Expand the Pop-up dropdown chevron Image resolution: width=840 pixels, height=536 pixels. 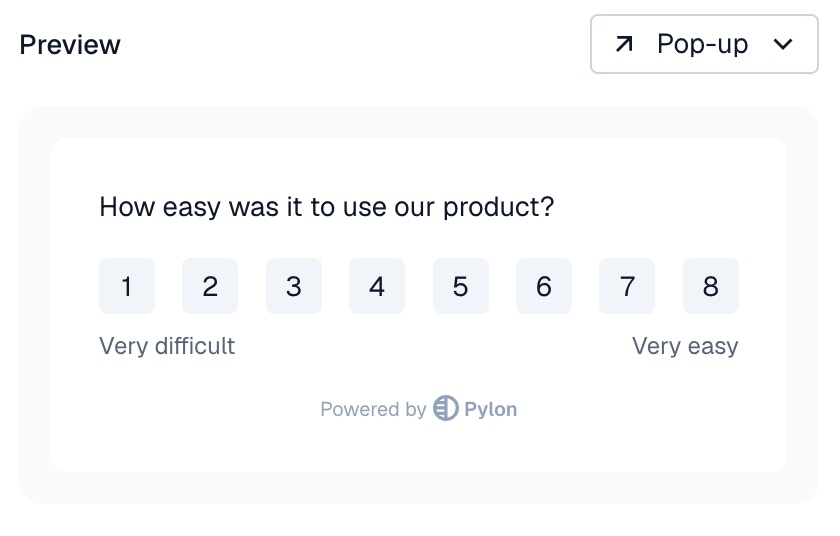(784, 44)
